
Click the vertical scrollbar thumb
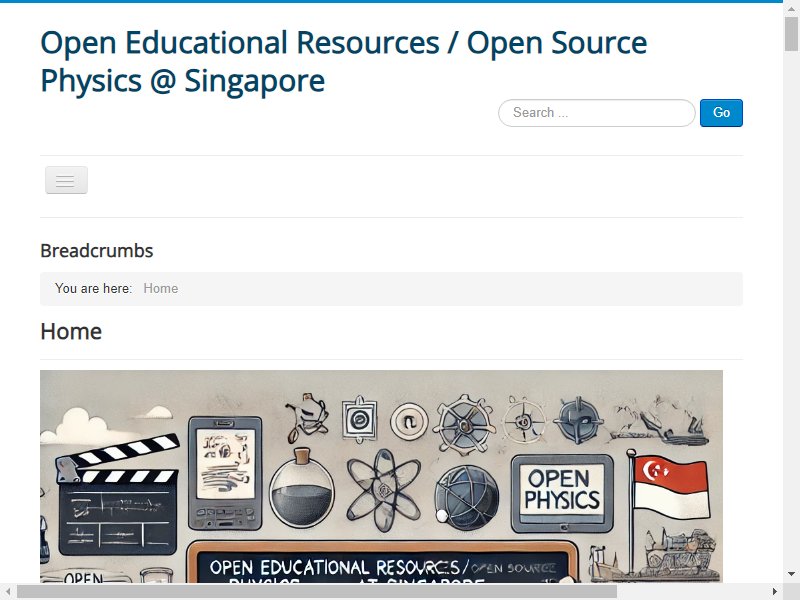pyautogui.click(x=791, y=34)
